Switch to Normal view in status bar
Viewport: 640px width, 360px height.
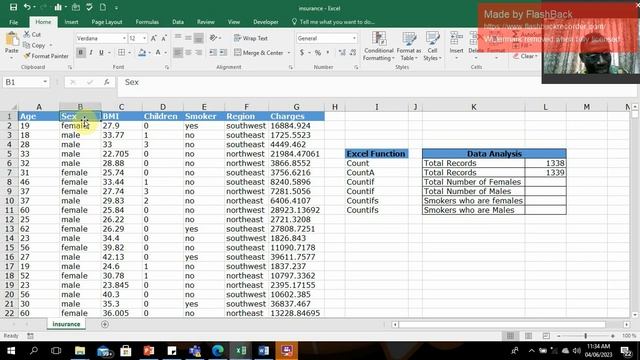pos(510,336)
